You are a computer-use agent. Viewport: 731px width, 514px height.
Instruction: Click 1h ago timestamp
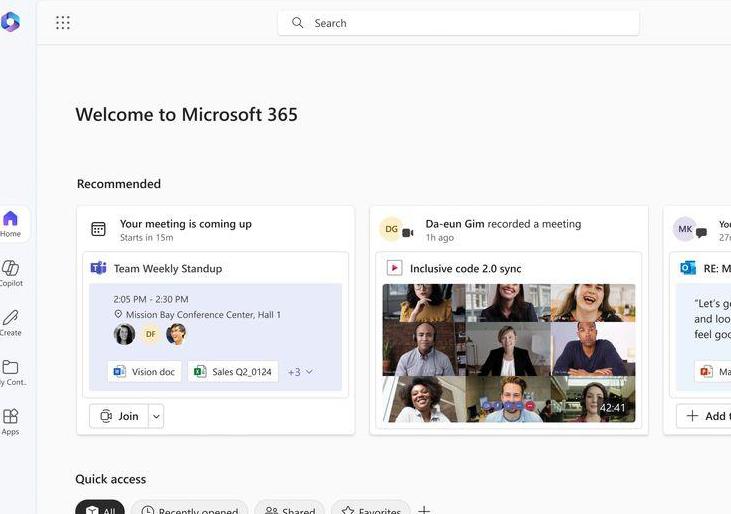tap(440, 238)
